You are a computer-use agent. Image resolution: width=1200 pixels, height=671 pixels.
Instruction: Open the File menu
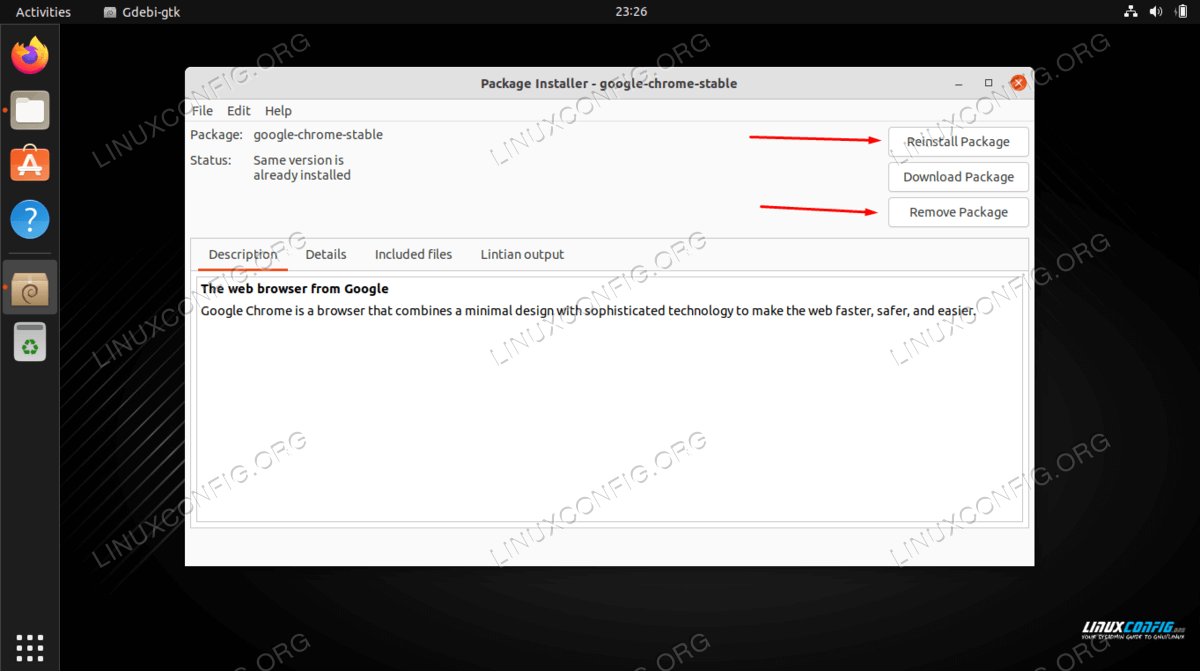click(x=202, y=111)
